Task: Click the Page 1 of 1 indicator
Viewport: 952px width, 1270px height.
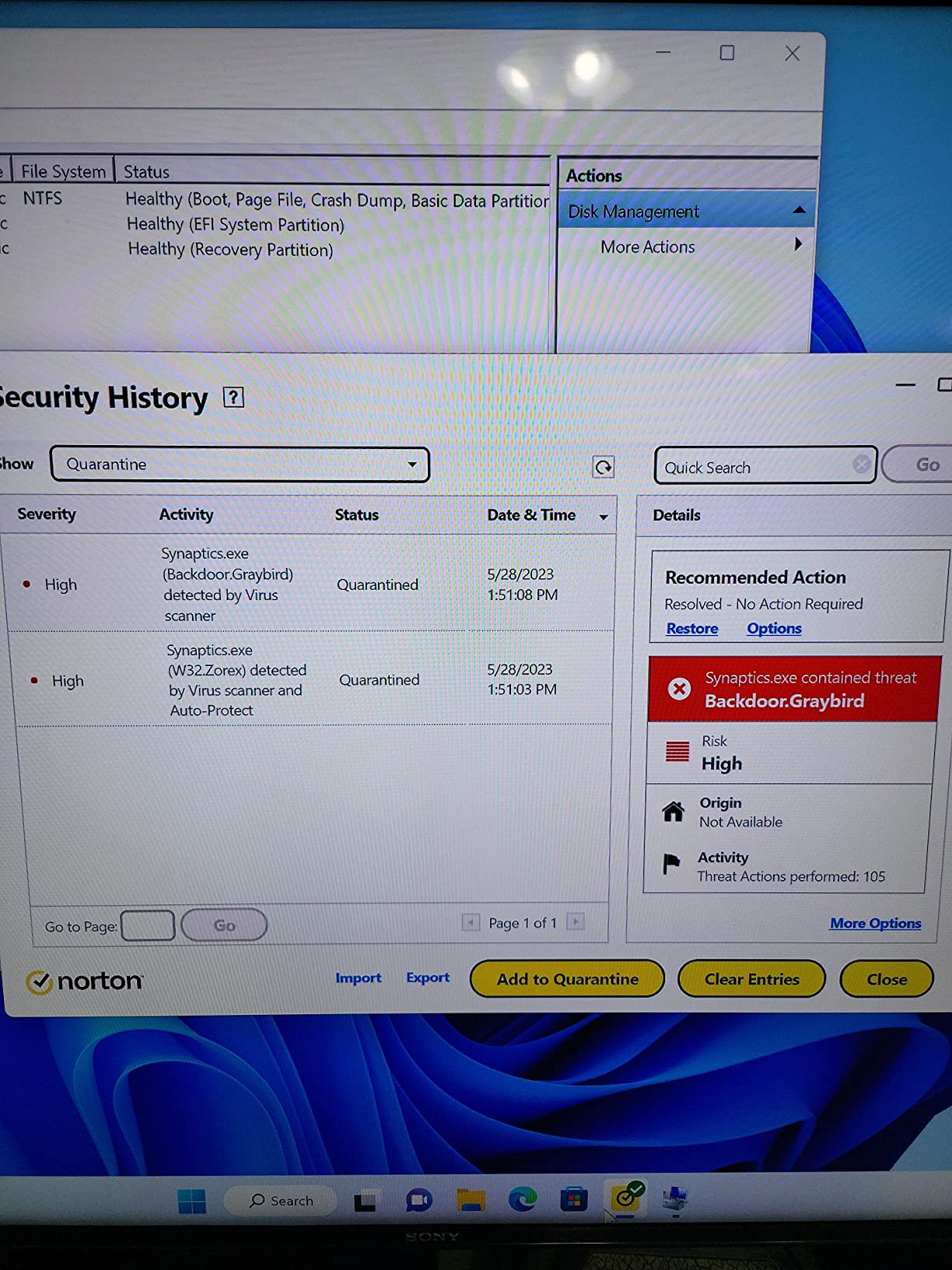Action: [523, 923]
